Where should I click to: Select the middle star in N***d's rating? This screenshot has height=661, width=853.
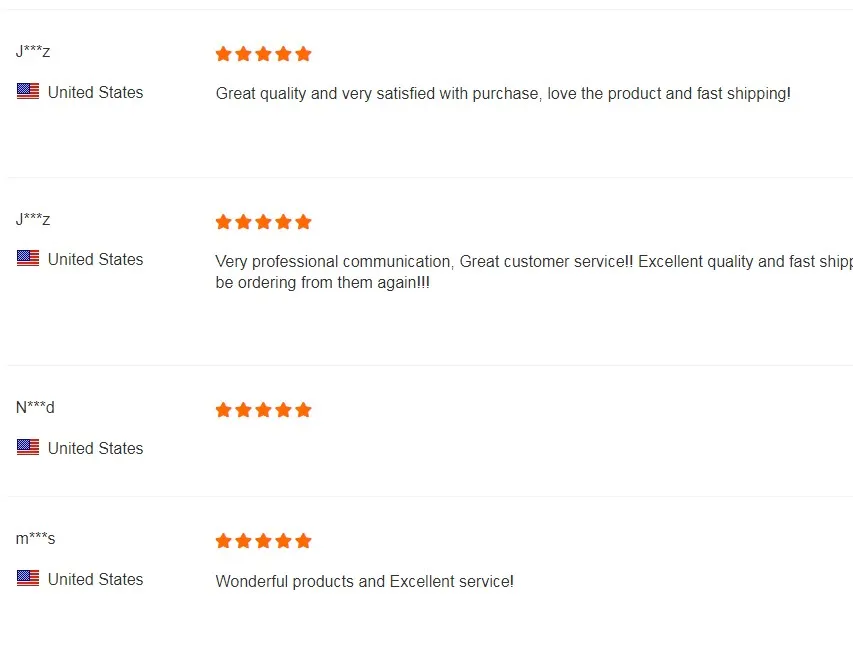click(263, 410)
